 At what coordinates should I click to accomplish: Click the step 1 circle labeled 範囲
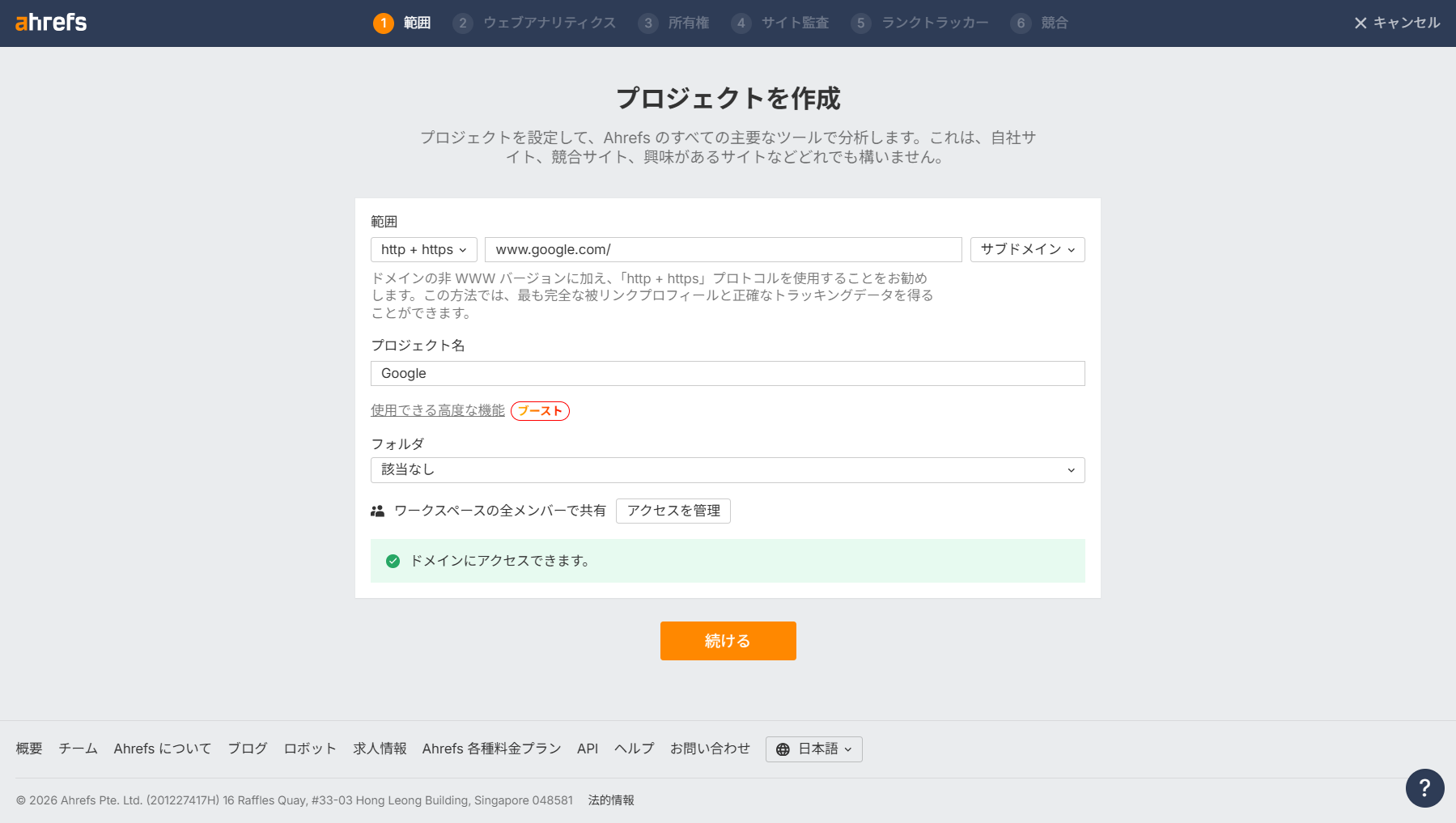point(383,23)
